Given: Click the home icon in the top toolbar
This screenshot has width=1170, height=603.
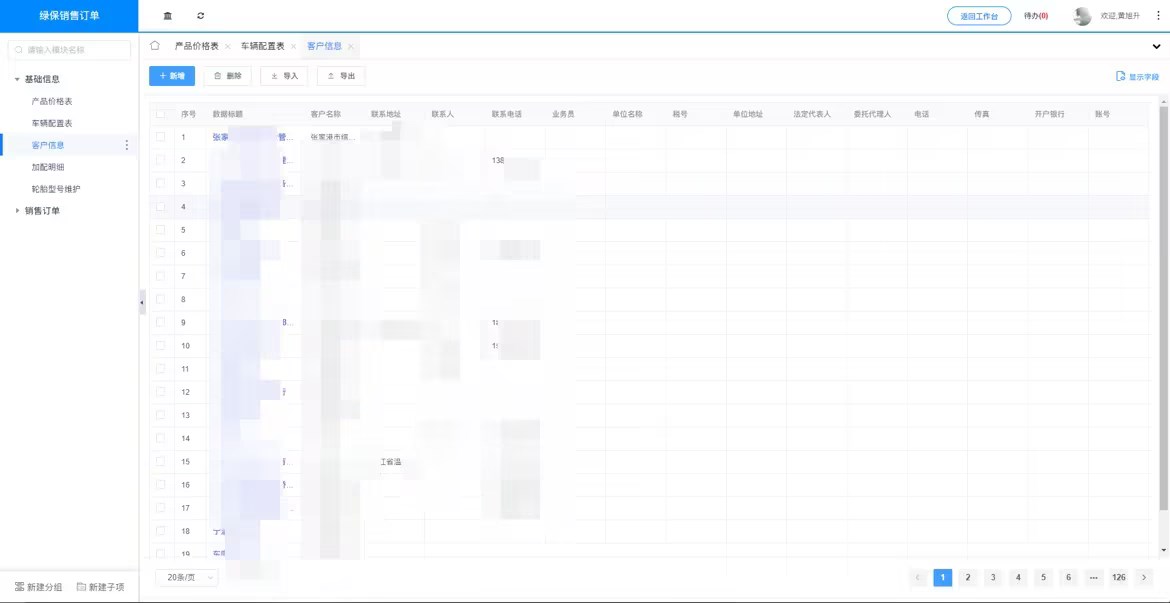Looking at the screenshot, I should [x=167, y=15].
